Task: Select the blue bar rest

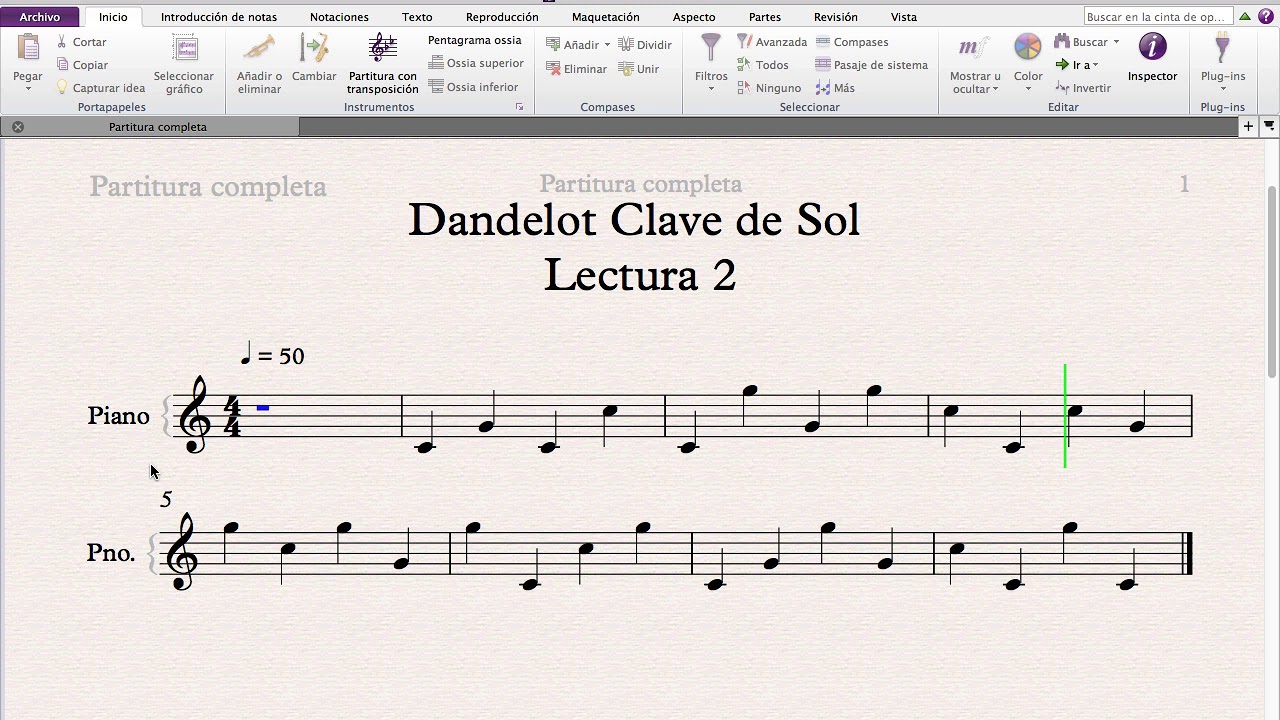Action: 263,408
